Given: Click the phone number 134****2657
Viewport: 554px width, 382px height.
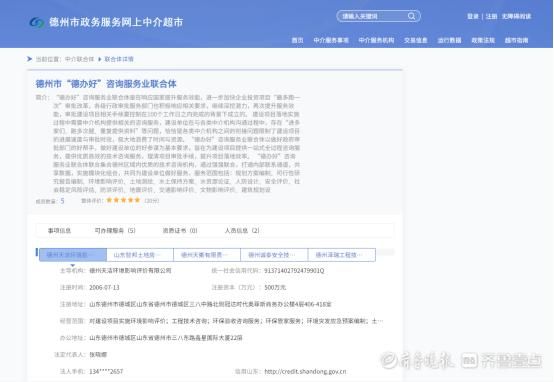Looking at the screenshot, I should coord(106,371).
